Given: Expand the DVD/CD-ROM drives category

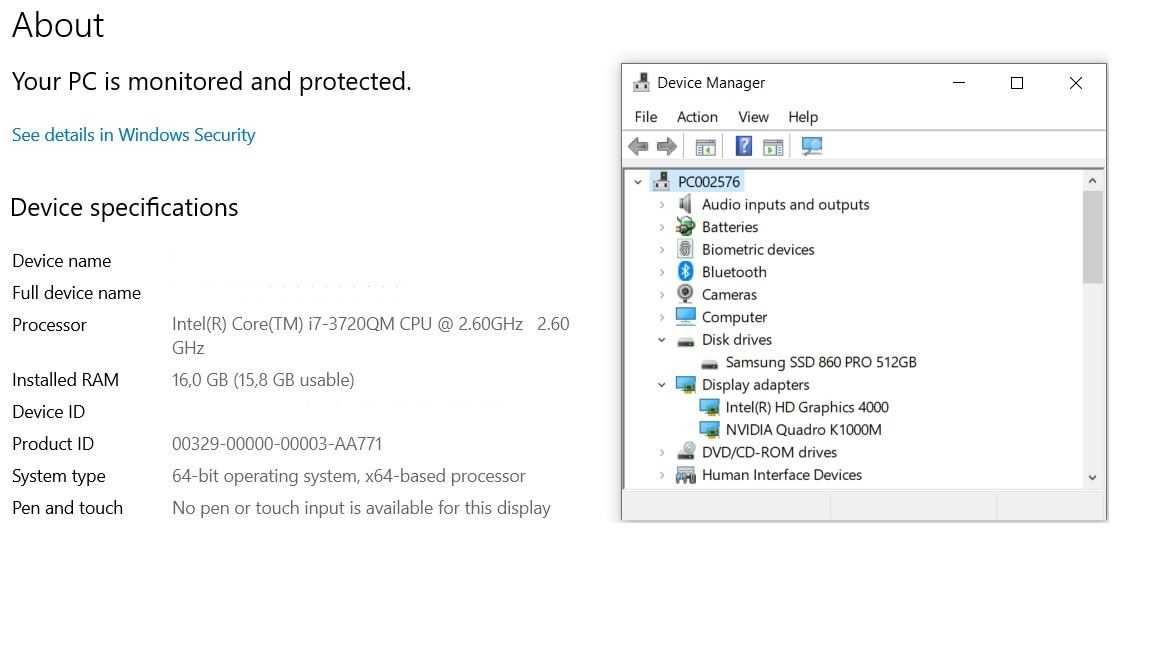Looking at the screenshot, I should tap(661, 453).
